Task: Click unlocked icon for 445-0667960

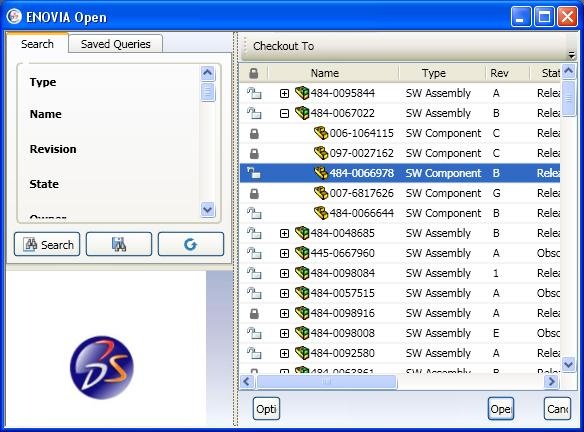Action: click(254, 253)
